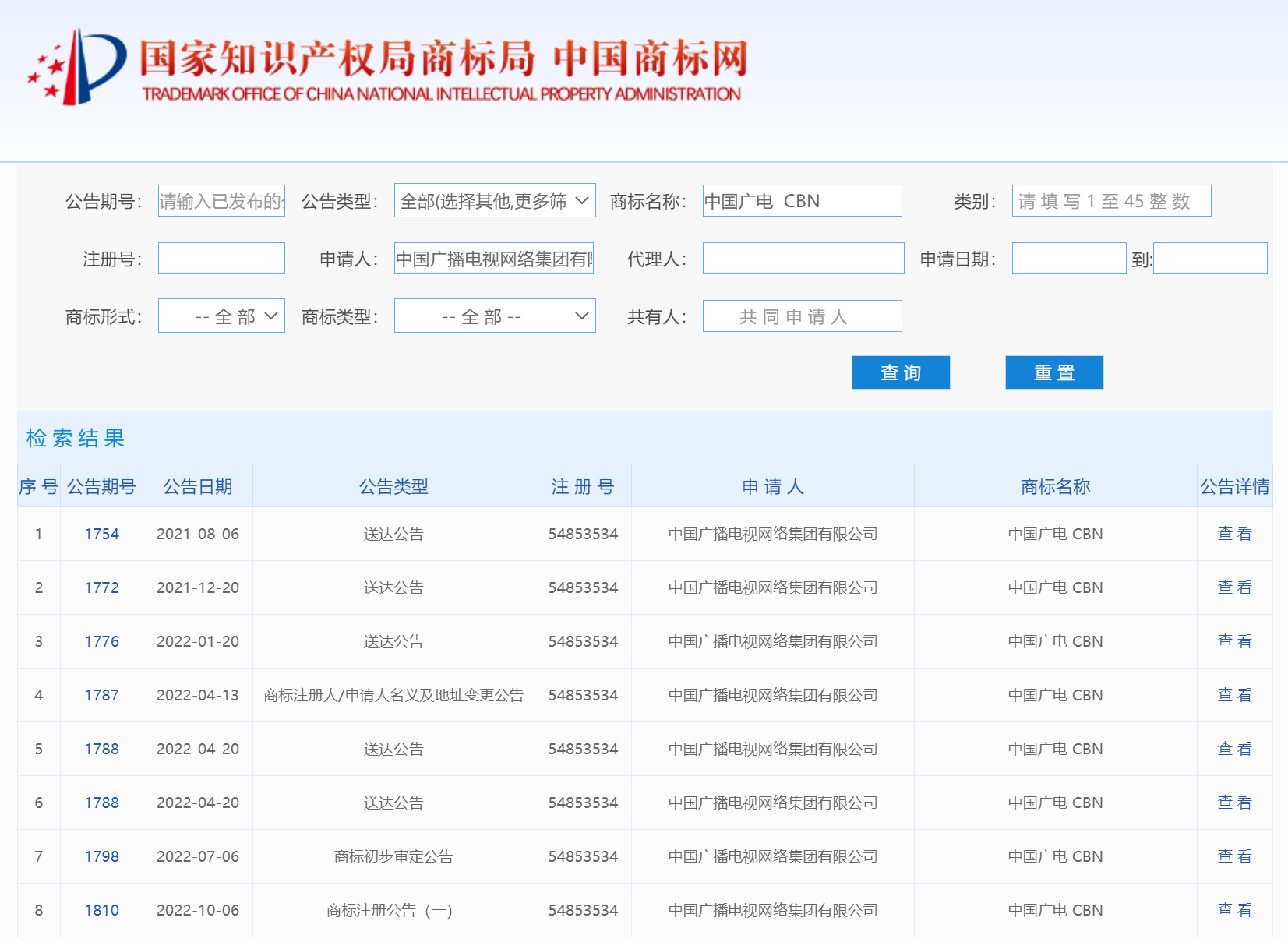
Task: Click the 中国商标网 header title
Action: (651, 58)
